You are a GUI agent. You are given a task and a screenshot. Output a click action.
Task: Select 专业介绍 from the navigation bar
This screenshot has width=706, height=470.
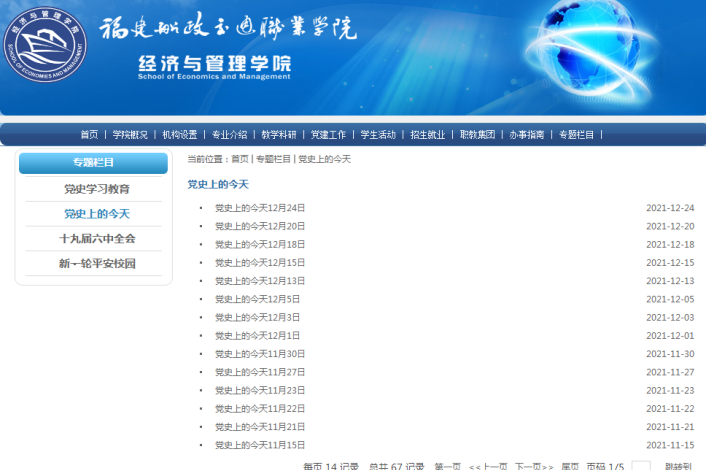pyautogui.click(x=229, y=135)
